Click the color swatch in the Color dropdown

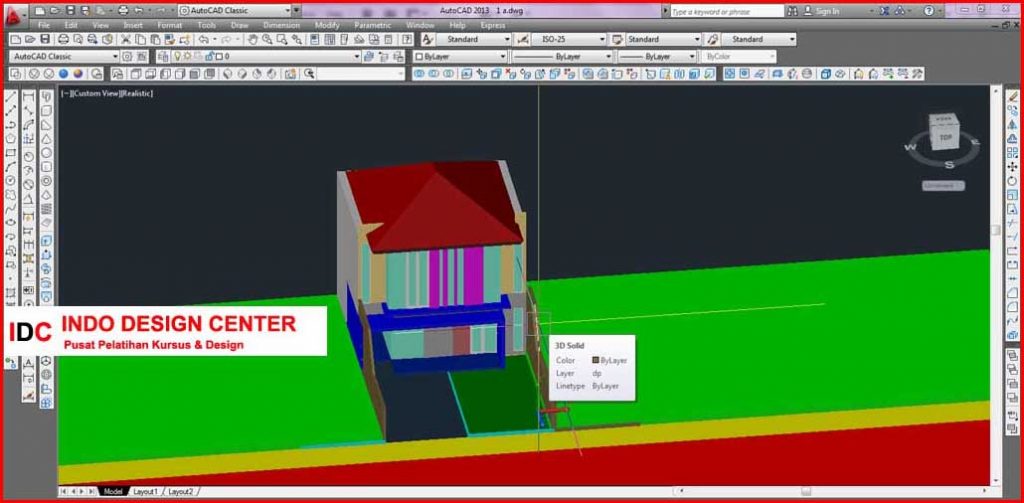point(419,57)
